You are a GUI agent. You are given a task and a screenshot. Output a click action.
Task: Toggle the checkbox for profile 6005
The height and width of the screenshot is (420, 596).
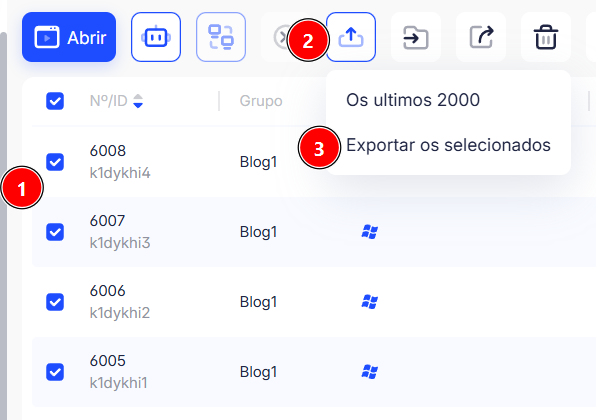click(55, 372)
